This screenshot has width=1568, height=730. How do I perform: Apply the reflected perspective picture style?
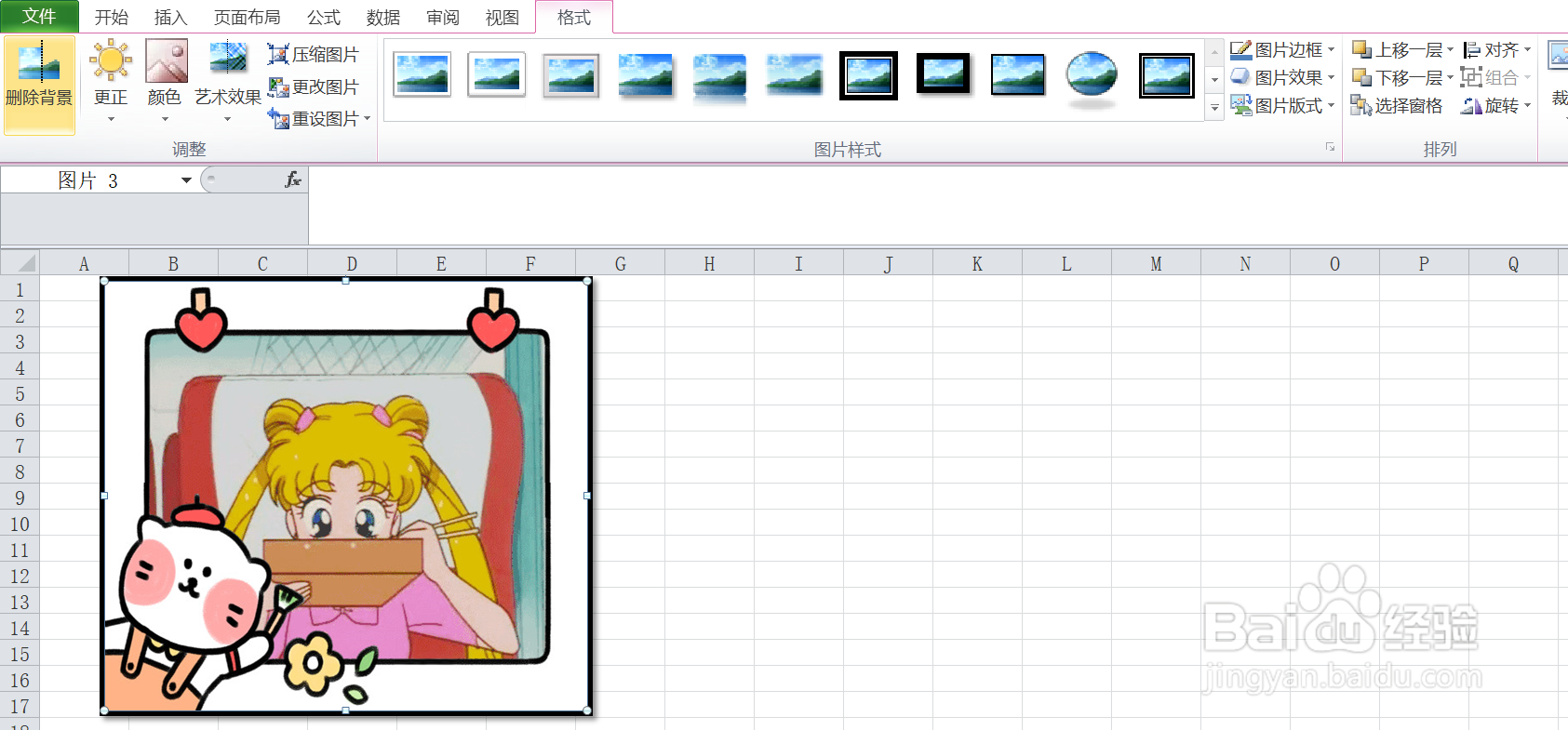tap(720, 76)
